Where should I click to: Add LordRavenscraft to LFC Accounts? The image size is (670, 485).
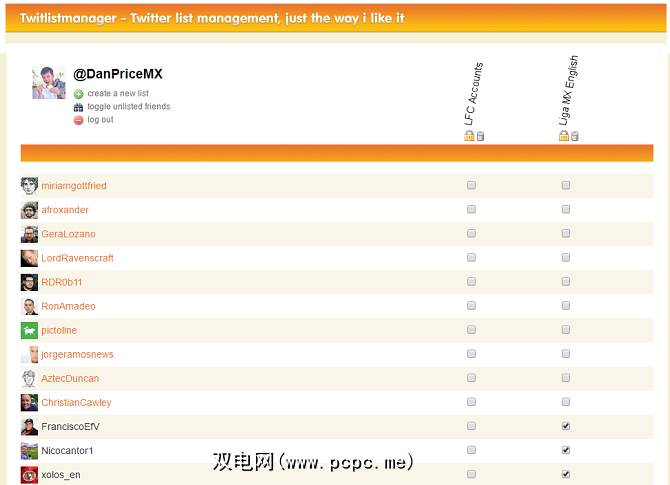(x=471, y=257)
